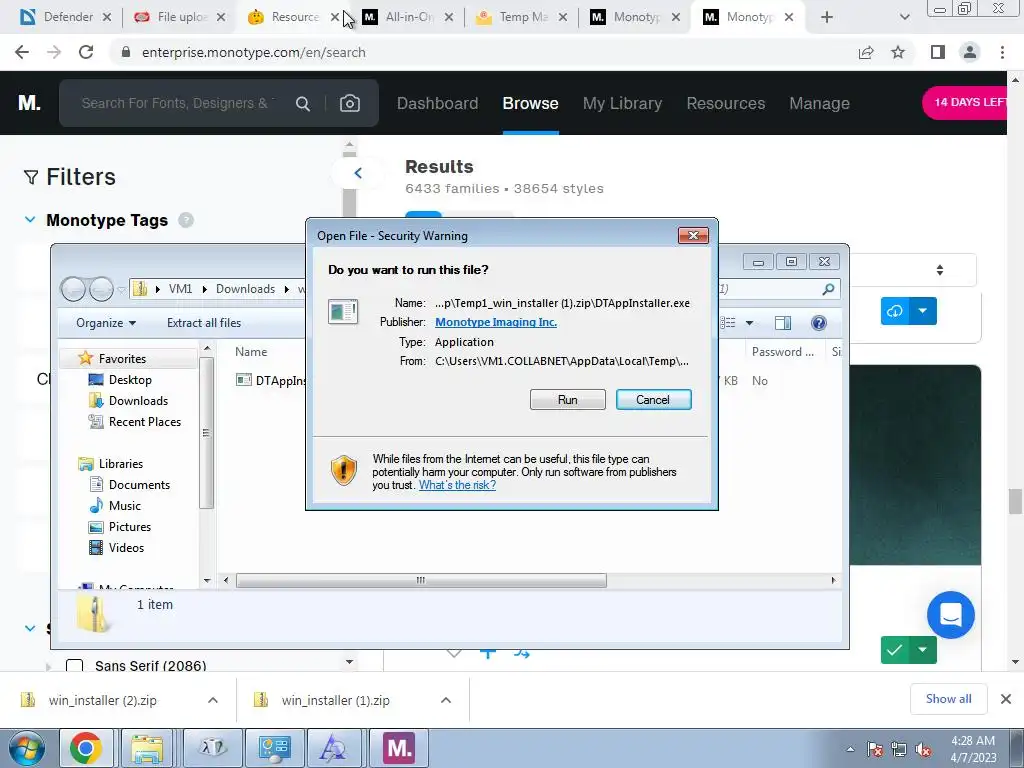Click the win_installer (1).zip download item
Screen dimensions: 1024x768
335,700
